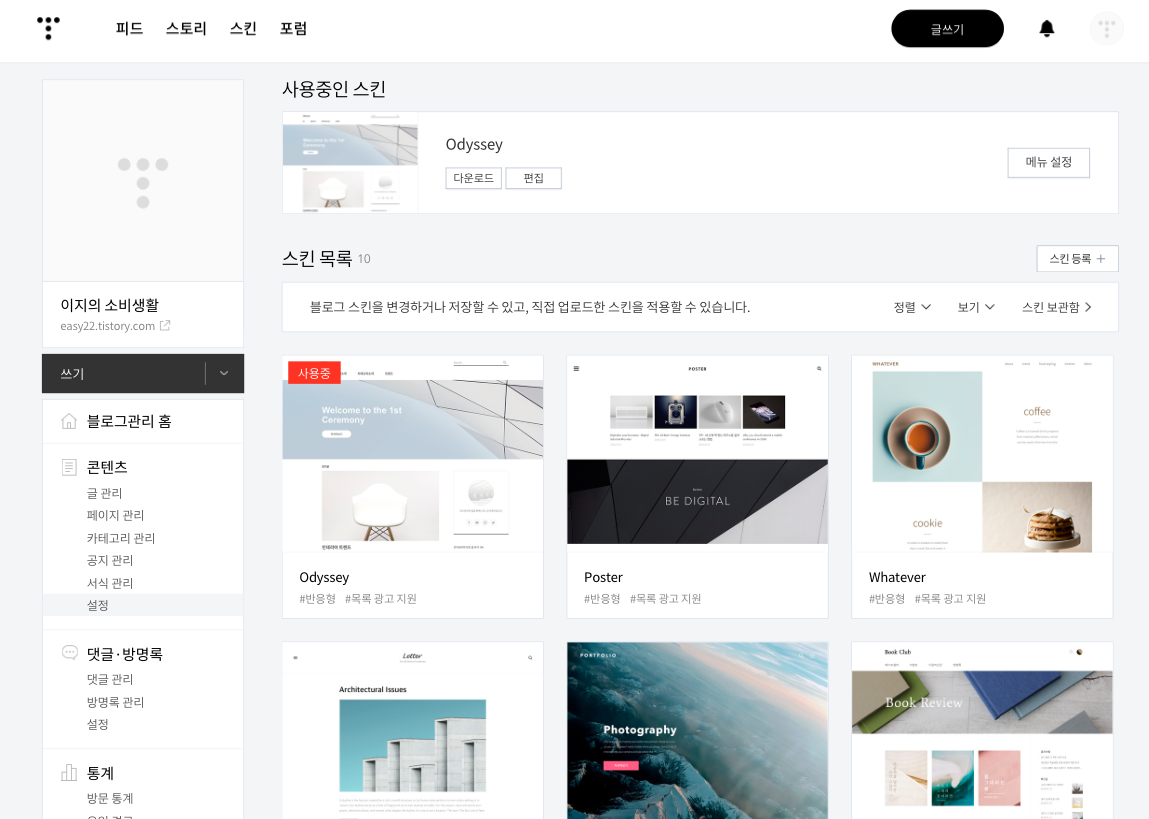
Task: Open 페이지 관리
Action: [x=115, y=515]
